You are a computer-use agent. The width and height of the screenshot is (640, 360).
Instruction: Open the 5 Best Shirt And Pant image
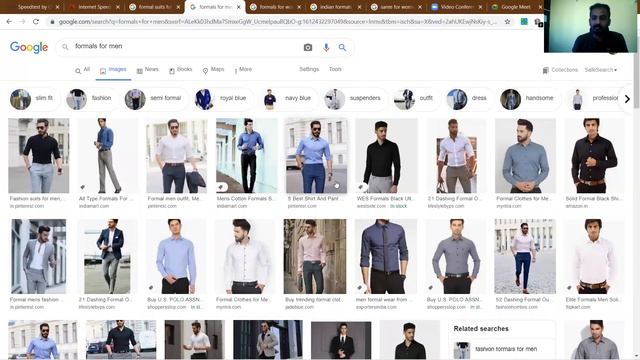click(316, 156)
